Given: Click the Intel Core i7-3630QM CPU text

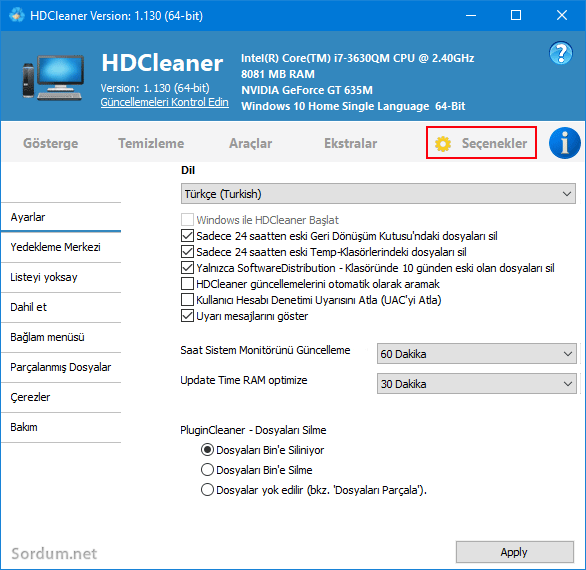Looking at the screenshot, I should 358,58.
